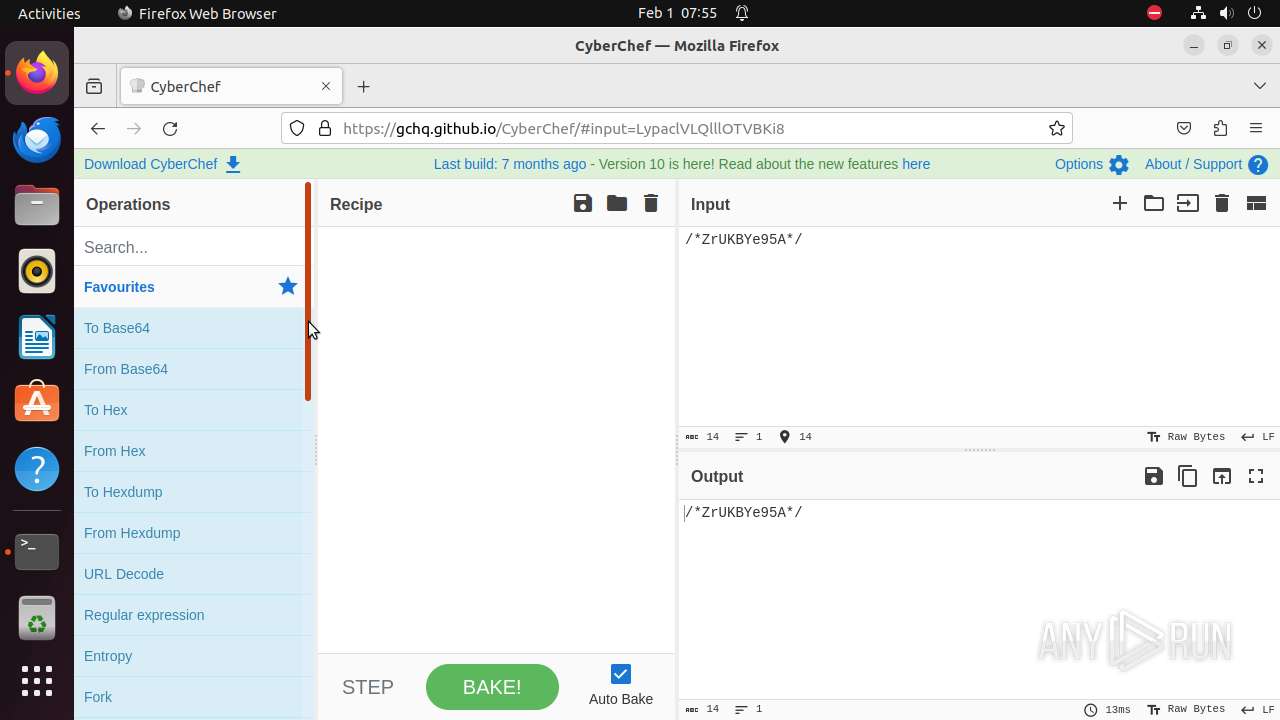Launch Thunderbird from the dock

[37, 139]
